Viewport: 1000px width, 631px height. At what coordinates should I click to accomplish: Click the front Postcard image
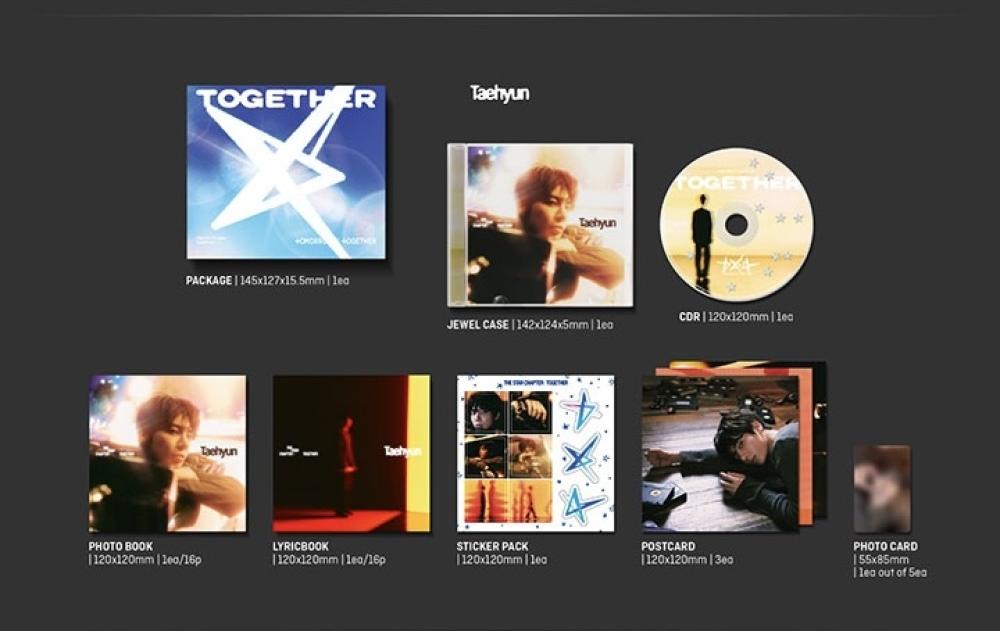pos(720,454)
